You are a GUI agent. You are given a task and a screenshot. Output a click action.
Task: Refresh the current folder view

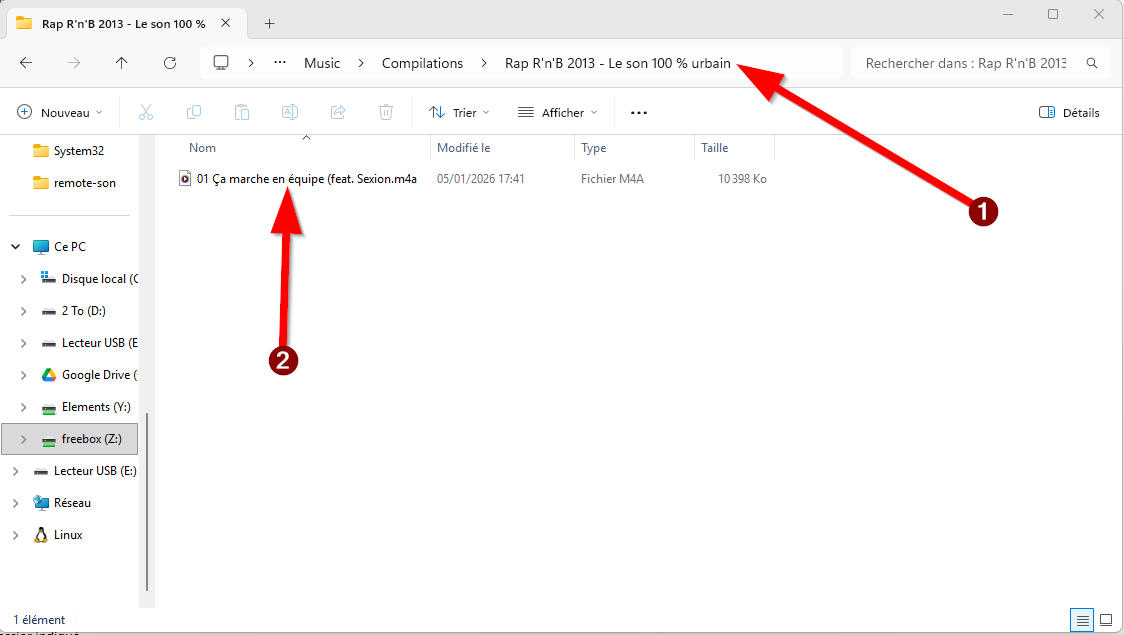click(x=170, y=63)
